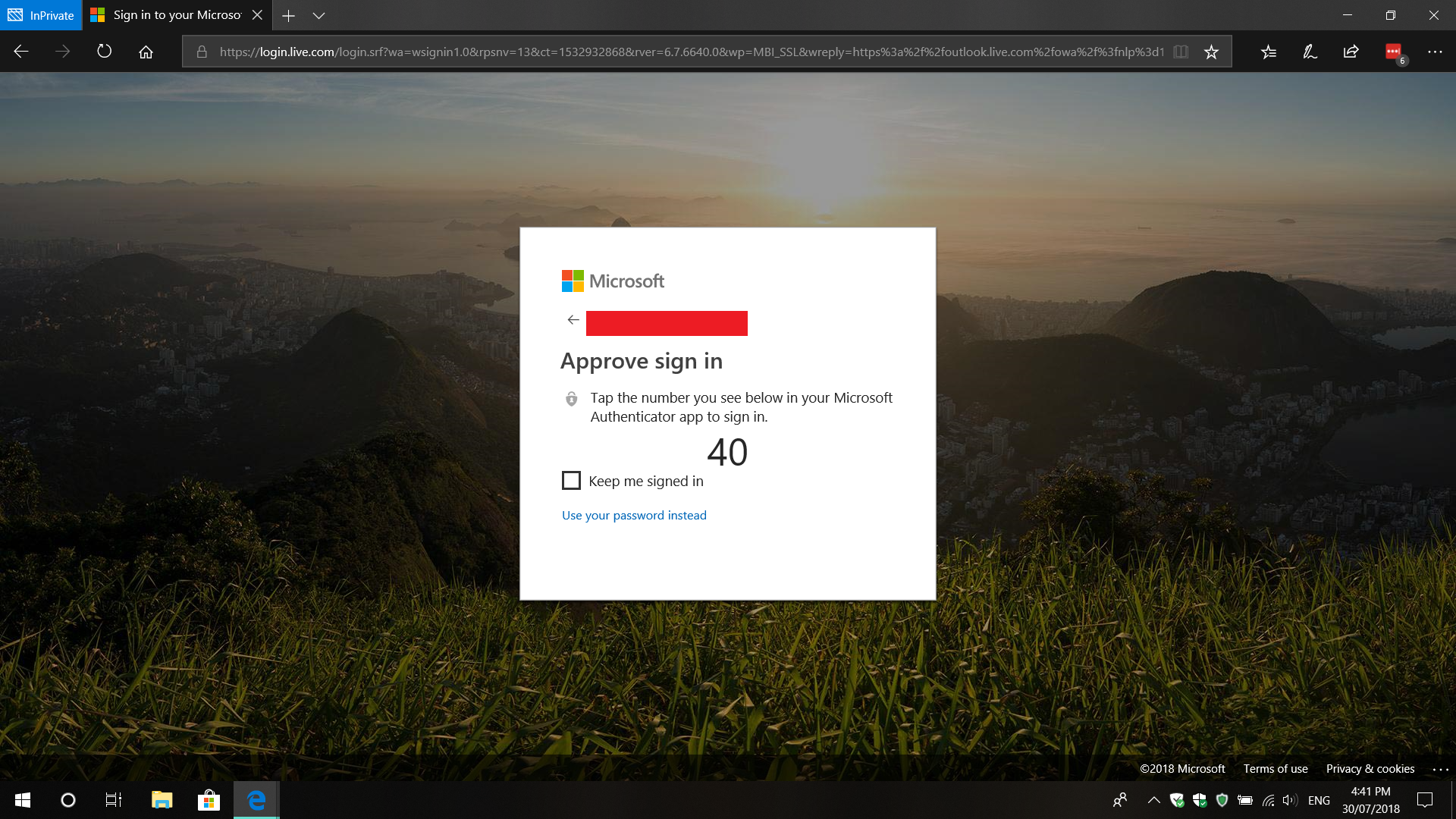Open a new tab with plus button
1456x819 pixels.
pos(288,15)
